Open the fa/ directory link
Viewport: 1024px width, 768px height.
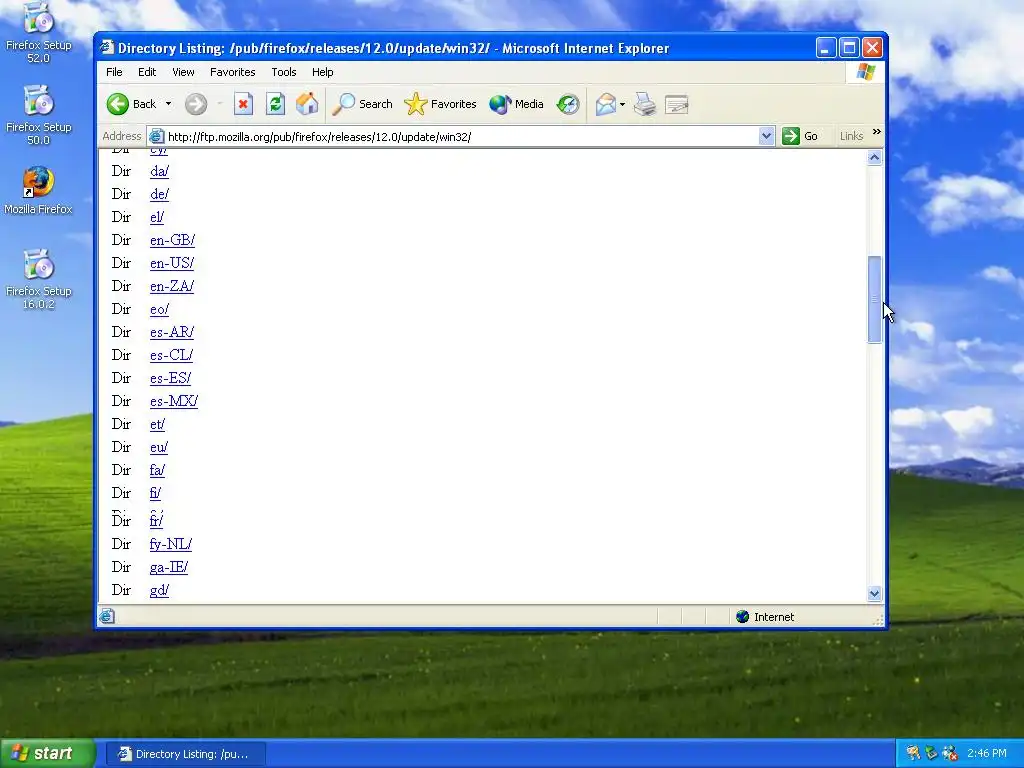coord(157,470)
